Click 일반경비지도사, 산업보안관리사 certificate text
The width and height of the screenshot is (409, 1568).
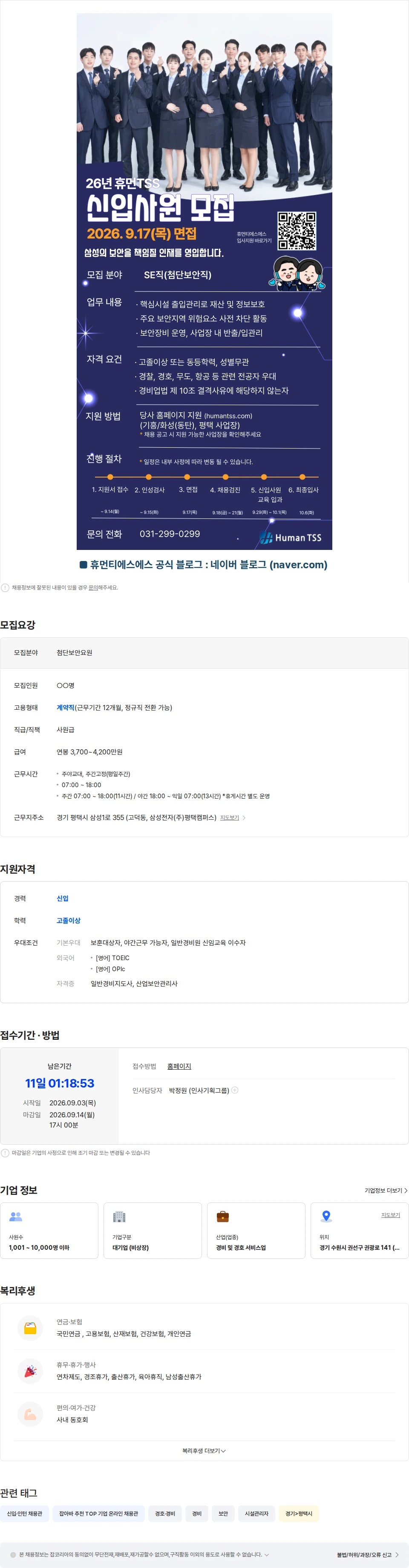click(134, 983)
